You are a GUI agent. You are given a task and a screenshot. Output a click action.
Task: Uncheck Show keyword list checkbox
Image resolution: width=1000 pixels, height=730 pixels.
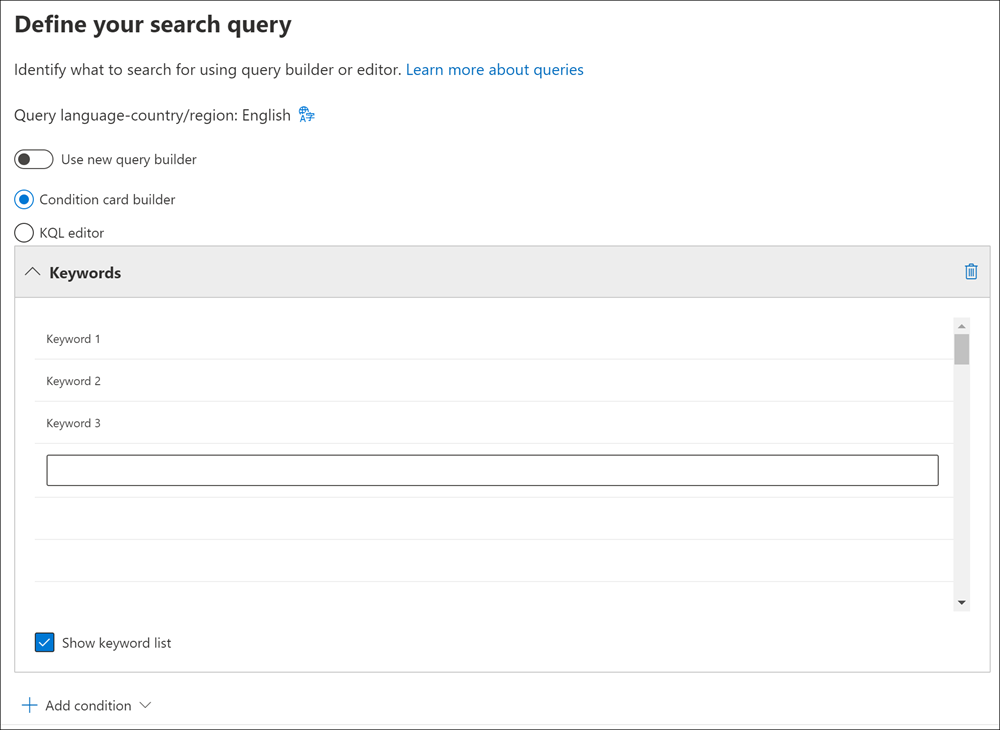click(45, 643)
